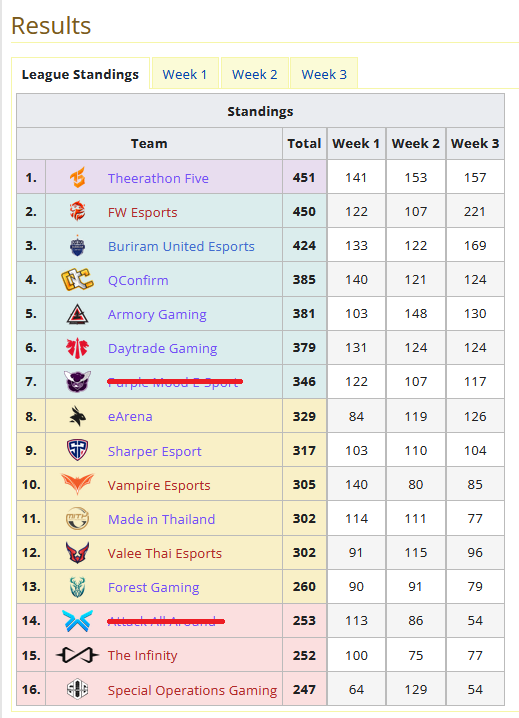Click the Sharper Esport shield logo

77,450
